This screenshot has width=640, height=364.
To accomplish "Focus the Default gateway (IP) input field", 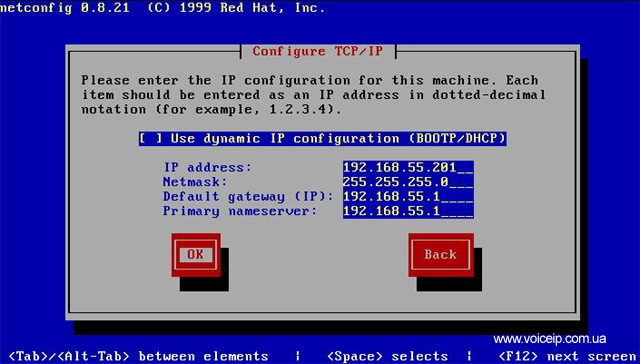I will (x=408, y=197).
